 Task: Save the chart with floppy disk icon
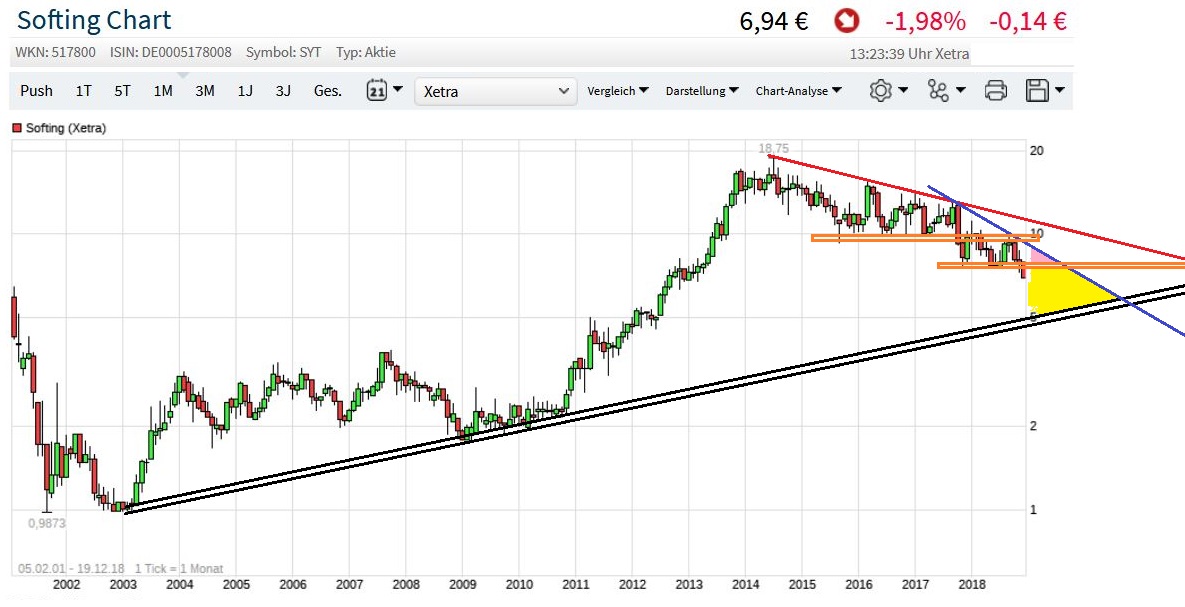click(1037, 91)
